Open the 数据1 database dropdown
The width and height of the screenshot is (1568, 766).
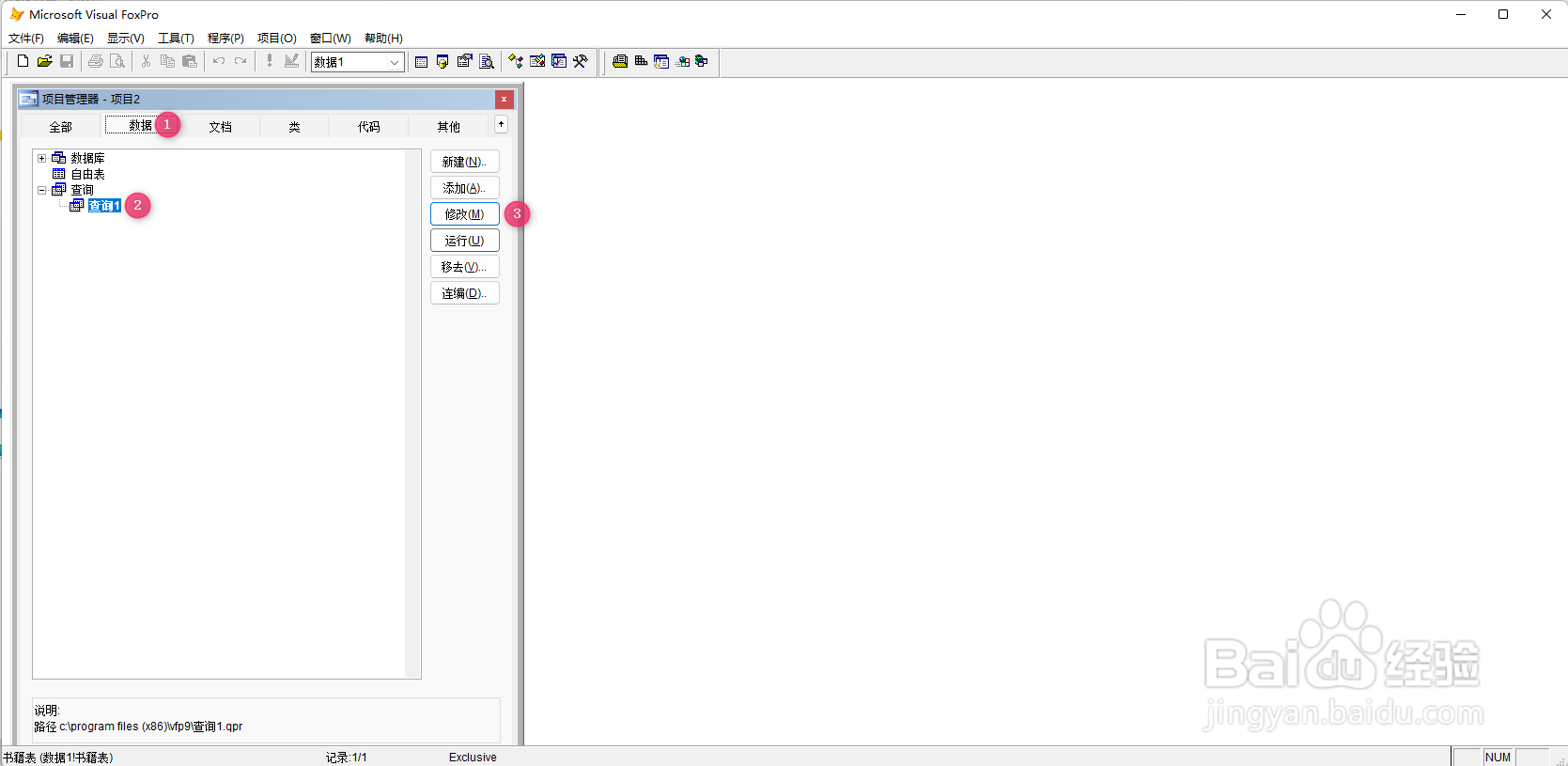395,62
